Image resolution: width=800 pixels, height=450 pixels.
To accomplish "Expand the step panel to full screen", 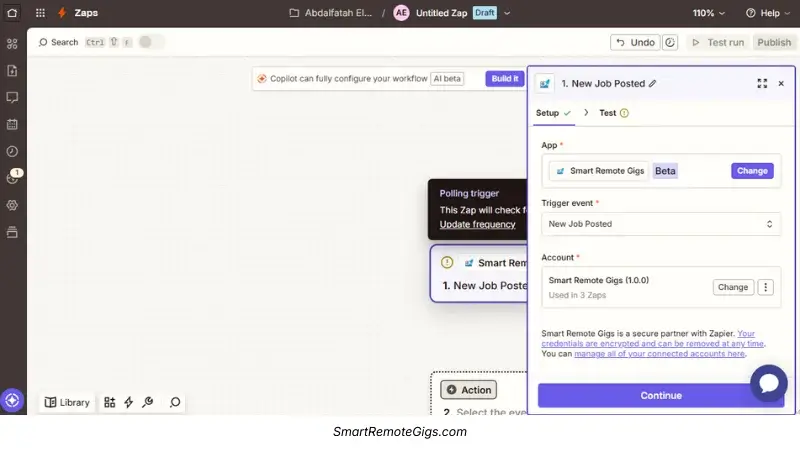I will [x=762, y=84].
